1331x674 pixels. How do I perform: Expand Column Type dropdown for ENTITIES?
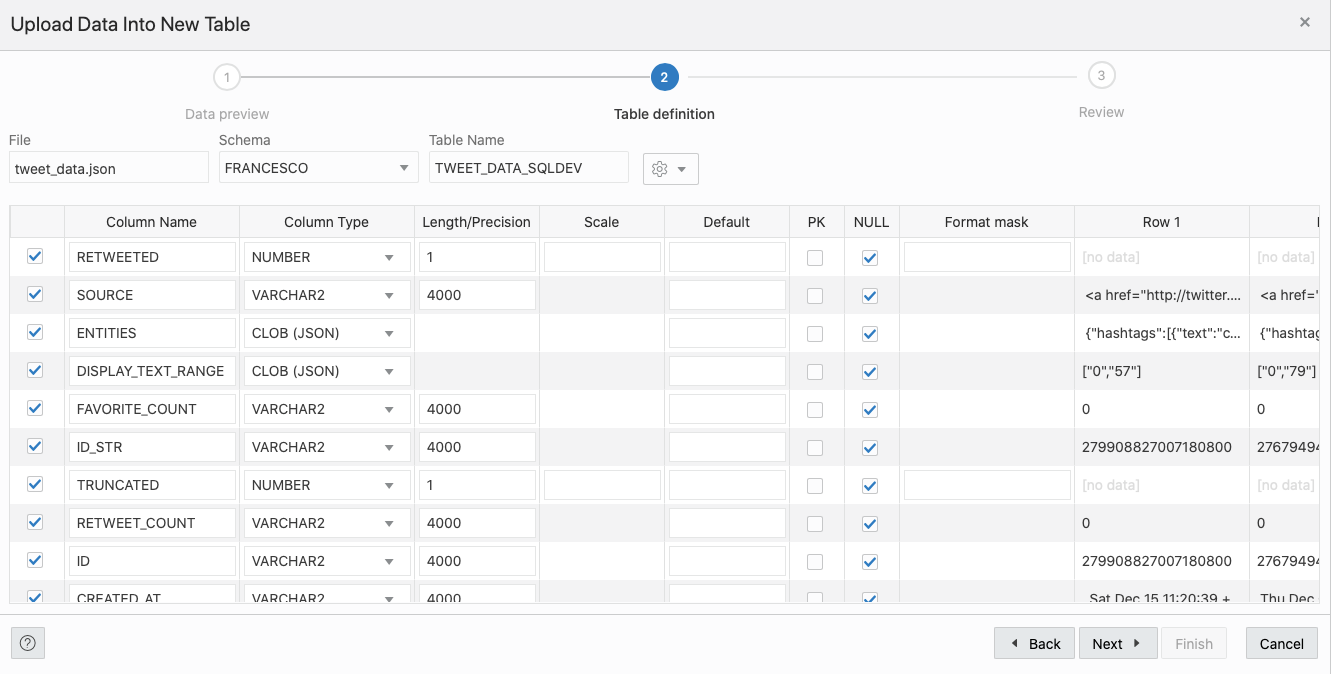pos(327,333)
